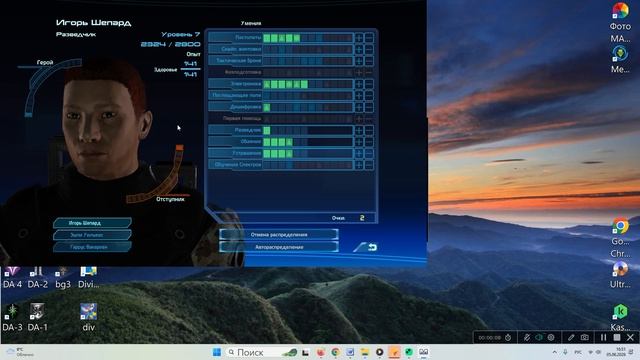Open the recorder's settings gear
The image size is (640, 360).
tap(551, 338)
